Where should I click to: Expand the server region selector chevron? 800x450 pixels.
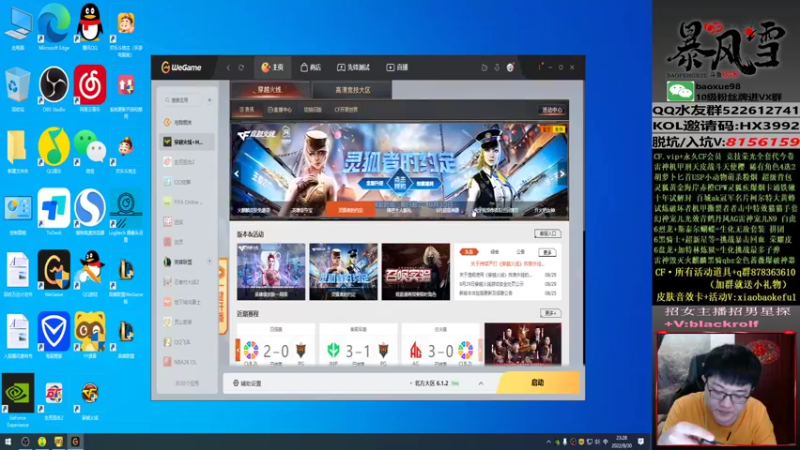click(x=481, y=383)
